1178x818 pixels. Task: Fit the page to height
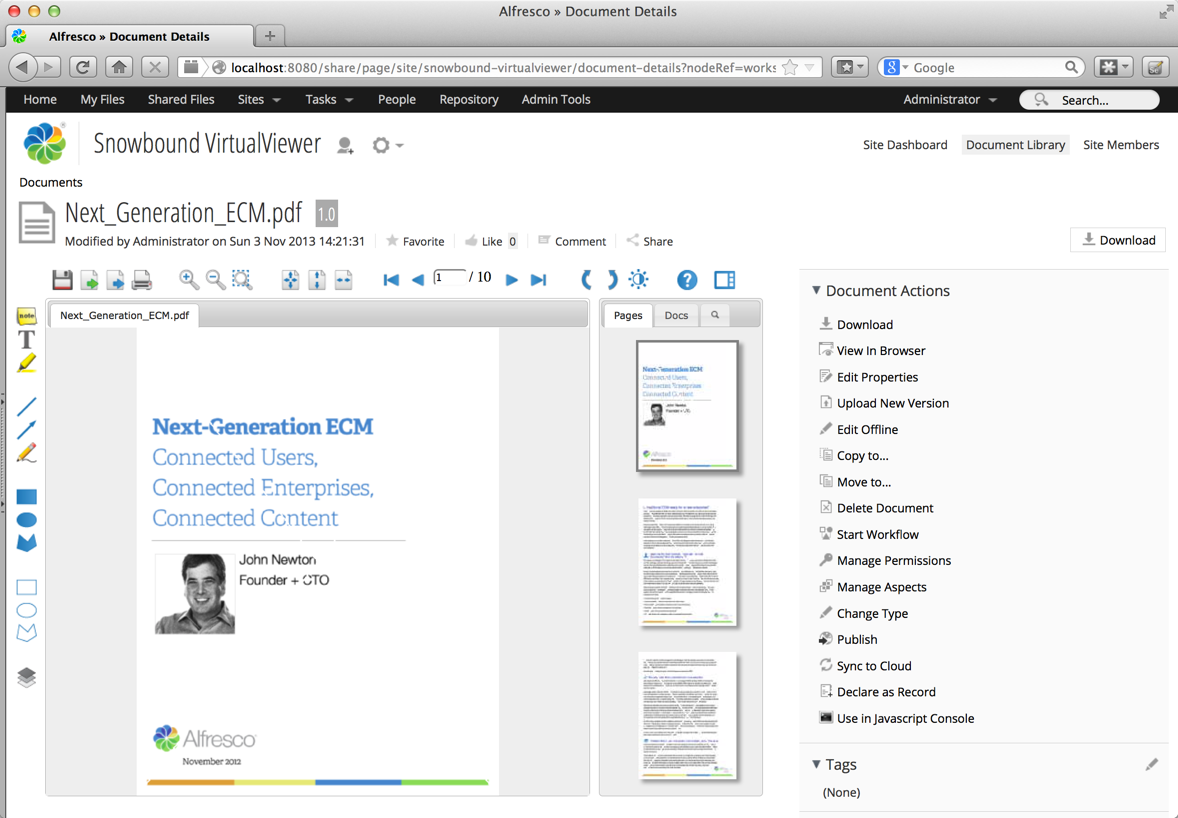coord(317,280)
